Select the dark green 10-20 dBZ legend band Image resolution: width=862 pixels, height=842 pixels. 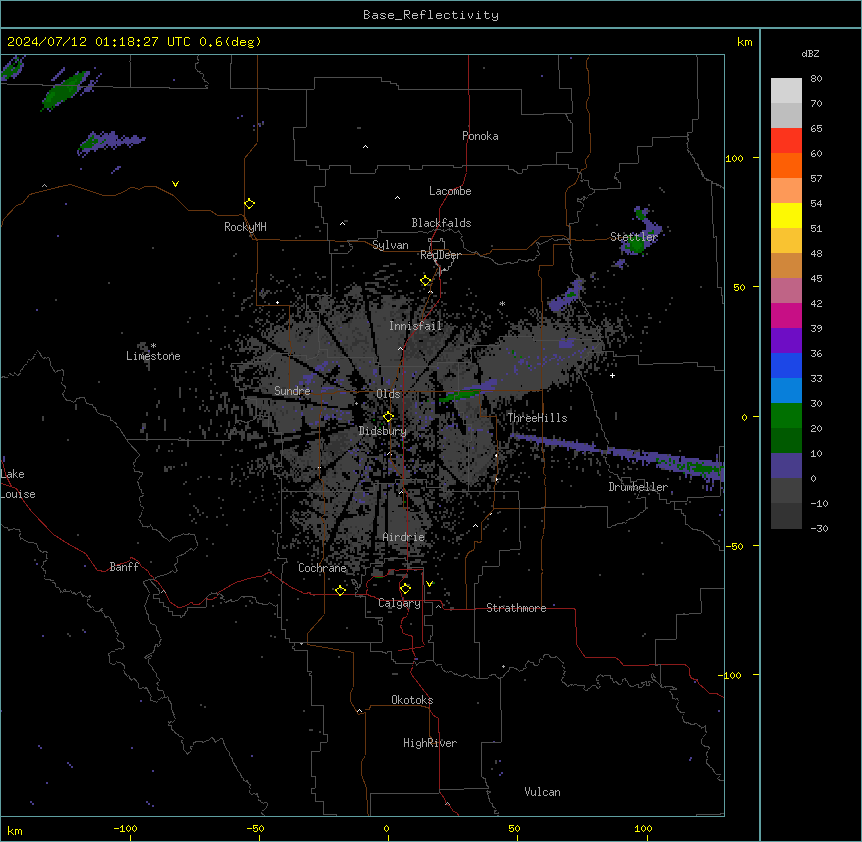pyautogui.click(x=786, y=441)
